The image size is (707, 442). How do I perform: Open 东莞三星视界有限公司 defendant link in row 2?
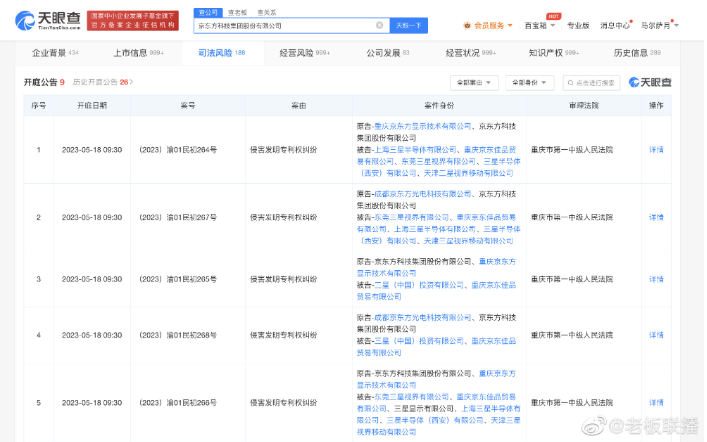tap(412, 217)
